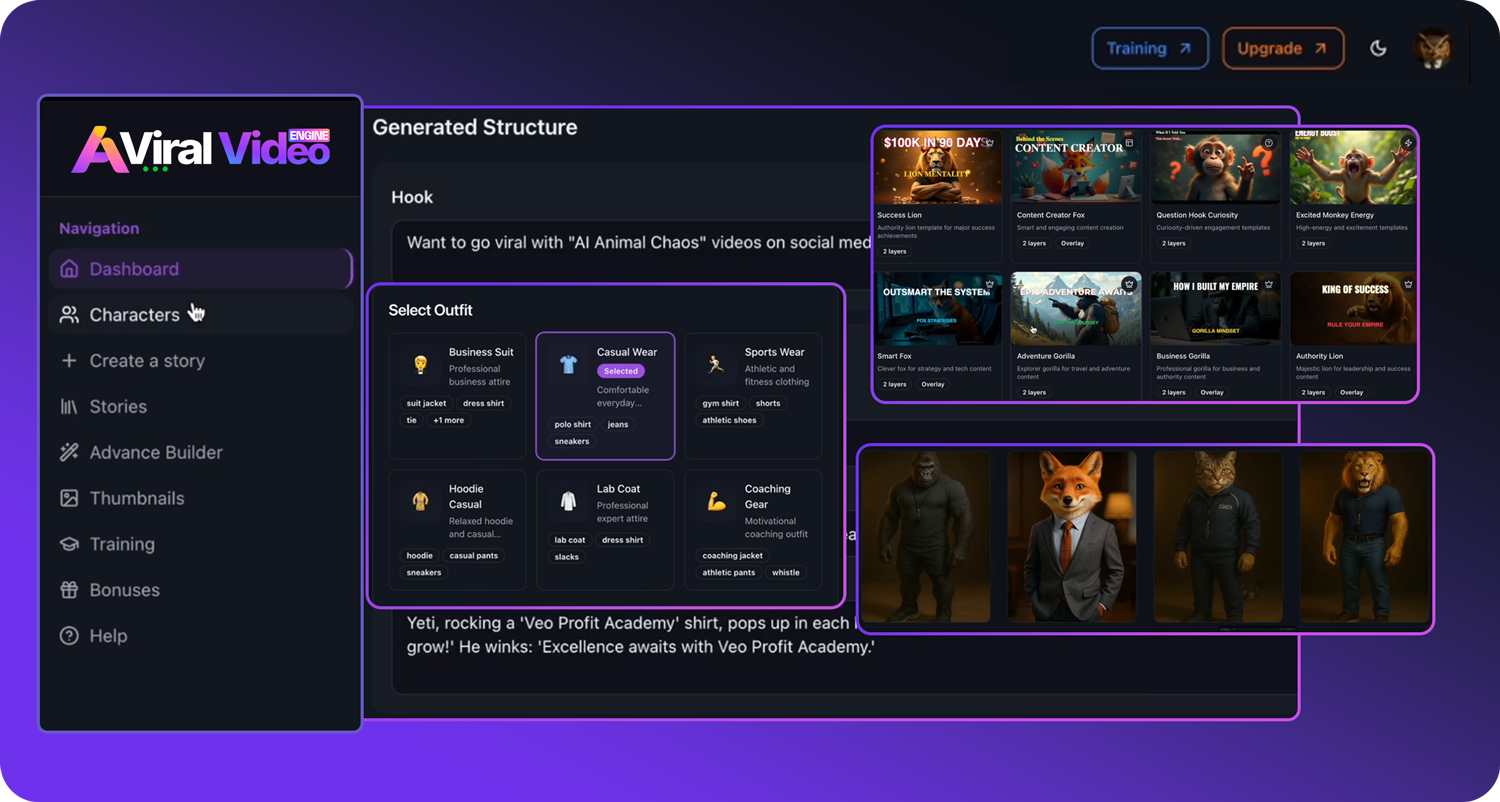Click the Advance Builder magic wand icon

point(69,453)
